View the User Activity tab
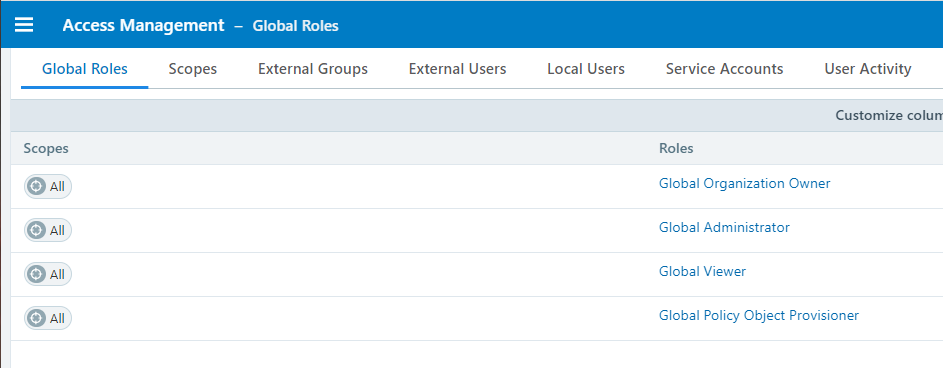 868,69
